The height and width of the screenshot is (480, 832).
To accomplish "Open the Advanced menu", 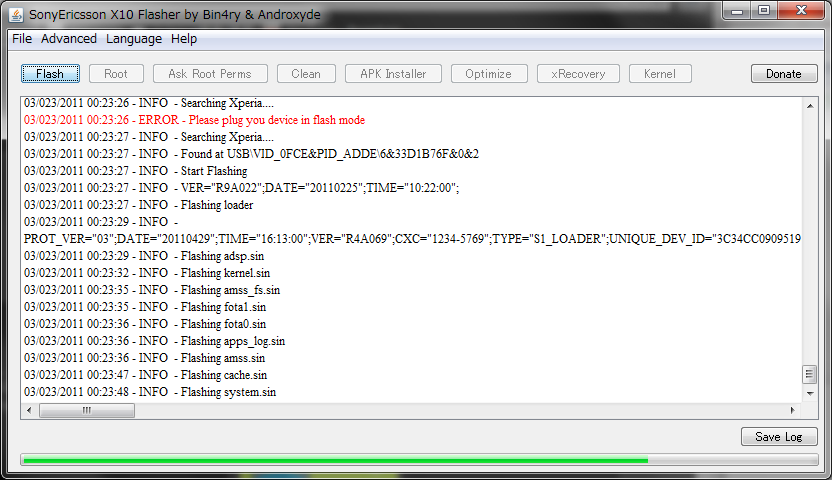I will pos(69,39).
